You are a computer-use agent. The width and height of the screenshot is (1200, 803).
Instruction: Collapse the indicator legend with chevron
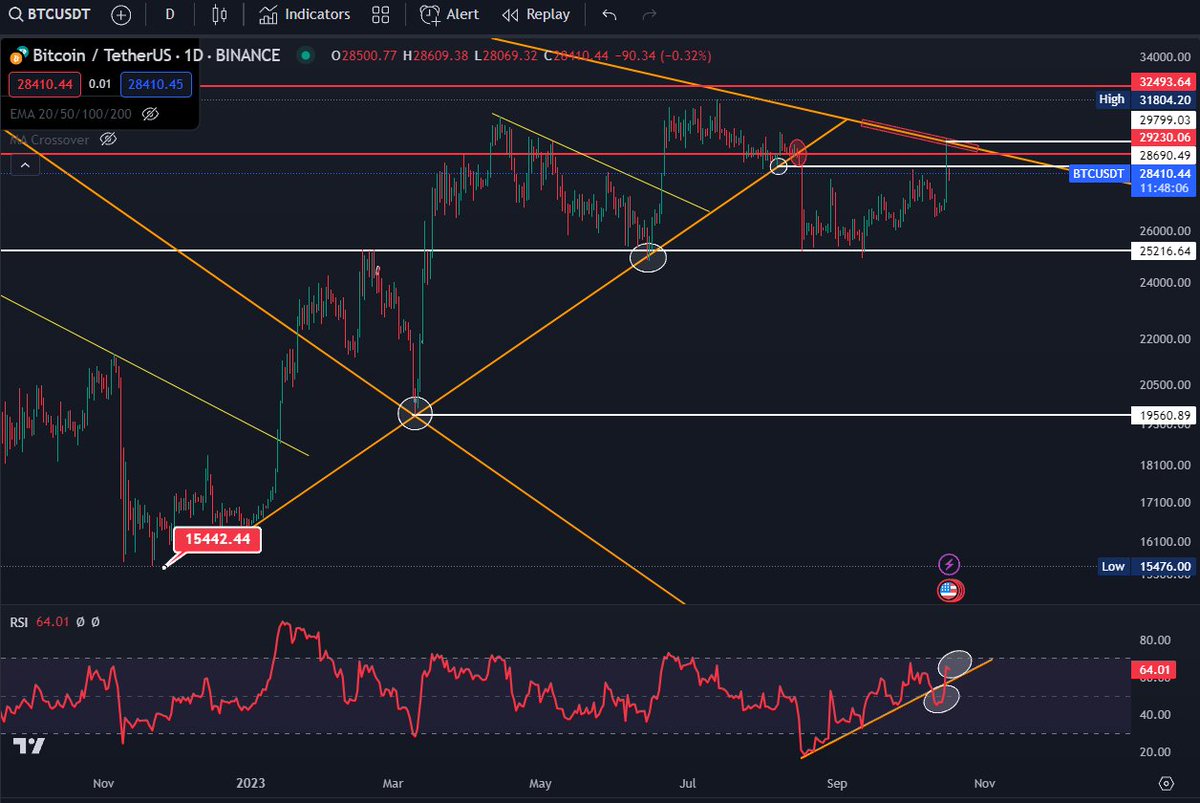23,166
